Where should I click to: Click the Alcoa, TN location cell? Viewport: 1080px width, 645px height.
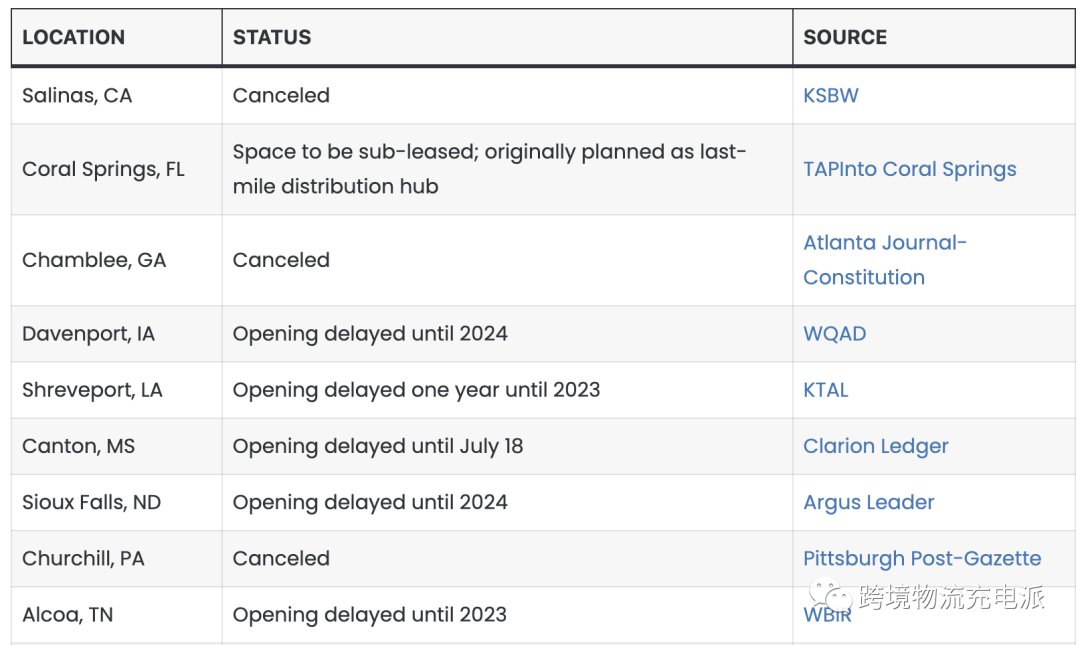67,614
